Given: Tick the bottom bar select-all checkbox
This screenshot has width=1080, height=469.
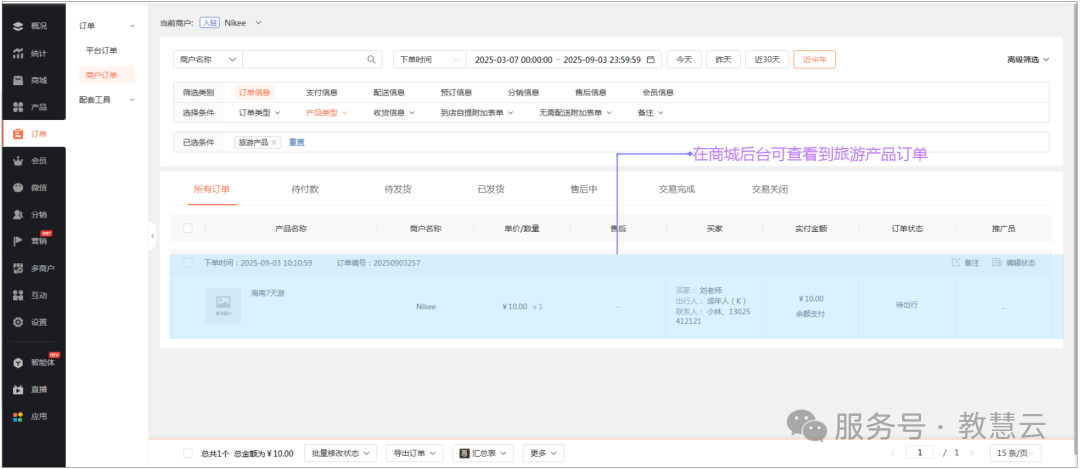Looking at the screenshot, I should click(187, 453).
